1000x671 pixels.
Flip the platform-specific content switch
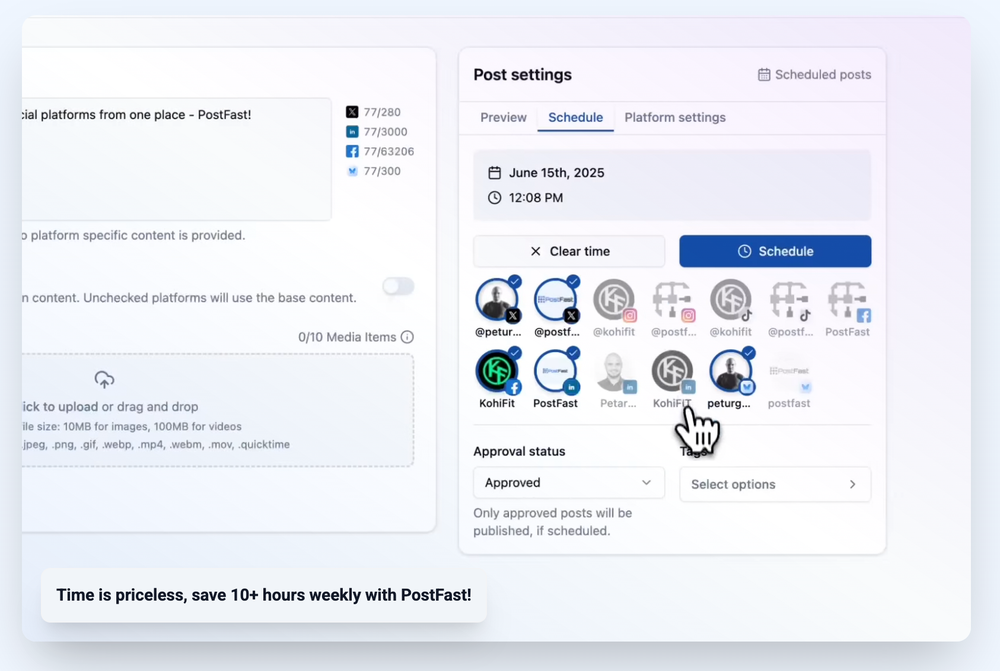point(399,286)
